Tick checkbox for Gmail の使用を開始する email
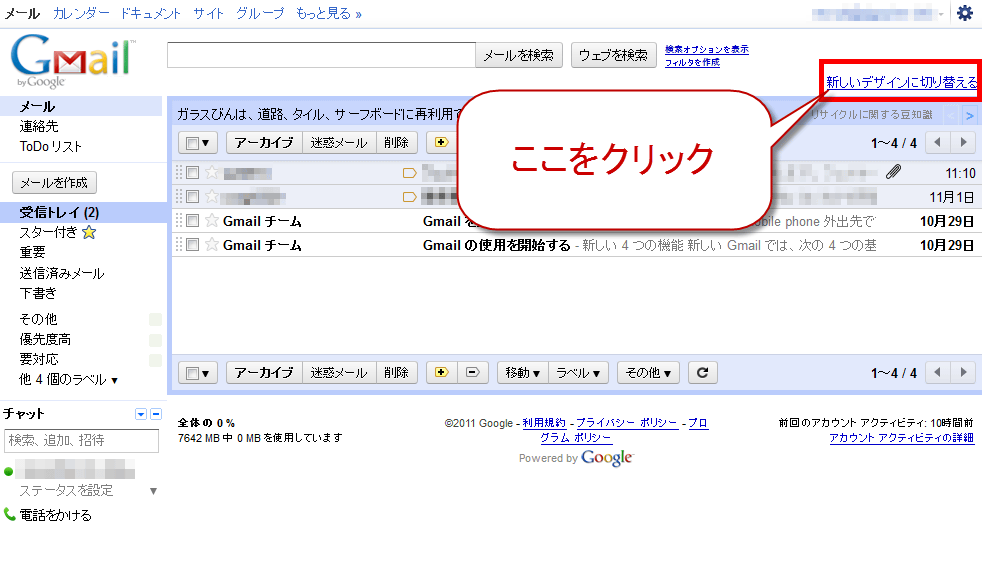 193,245
